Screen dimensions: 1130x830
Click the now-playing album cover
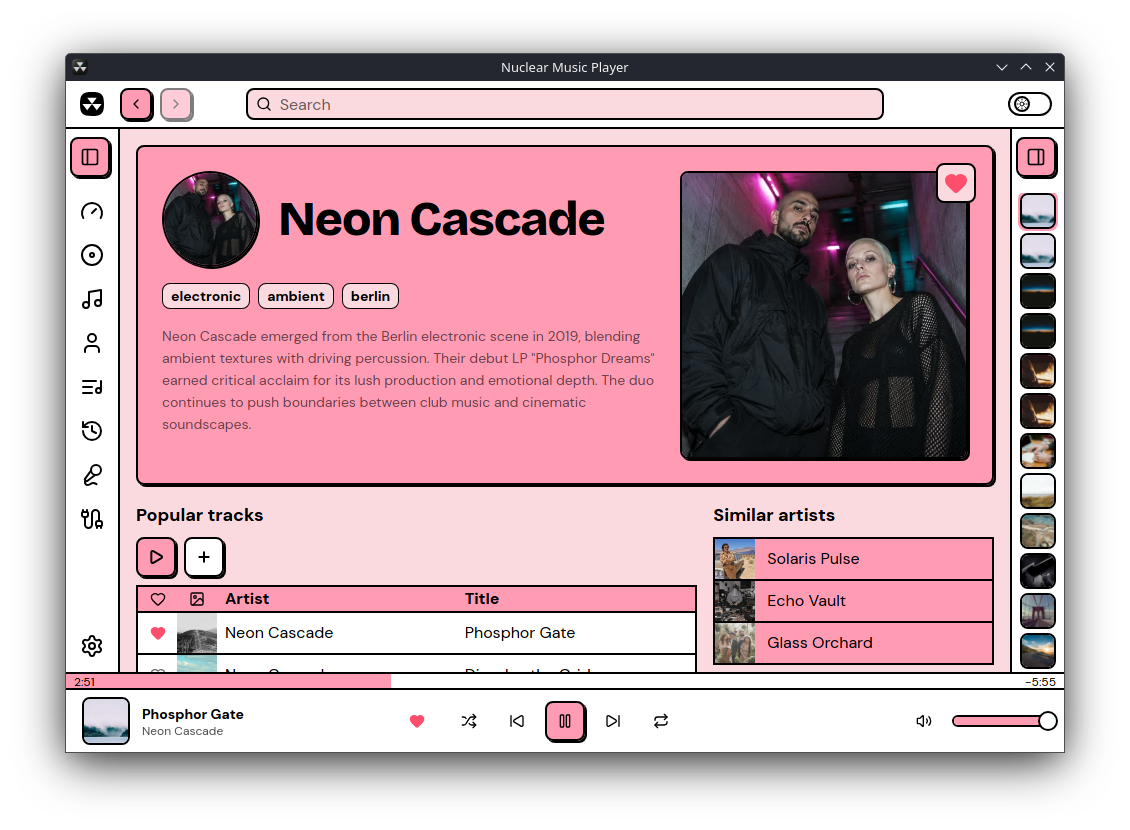pos(106,720)
